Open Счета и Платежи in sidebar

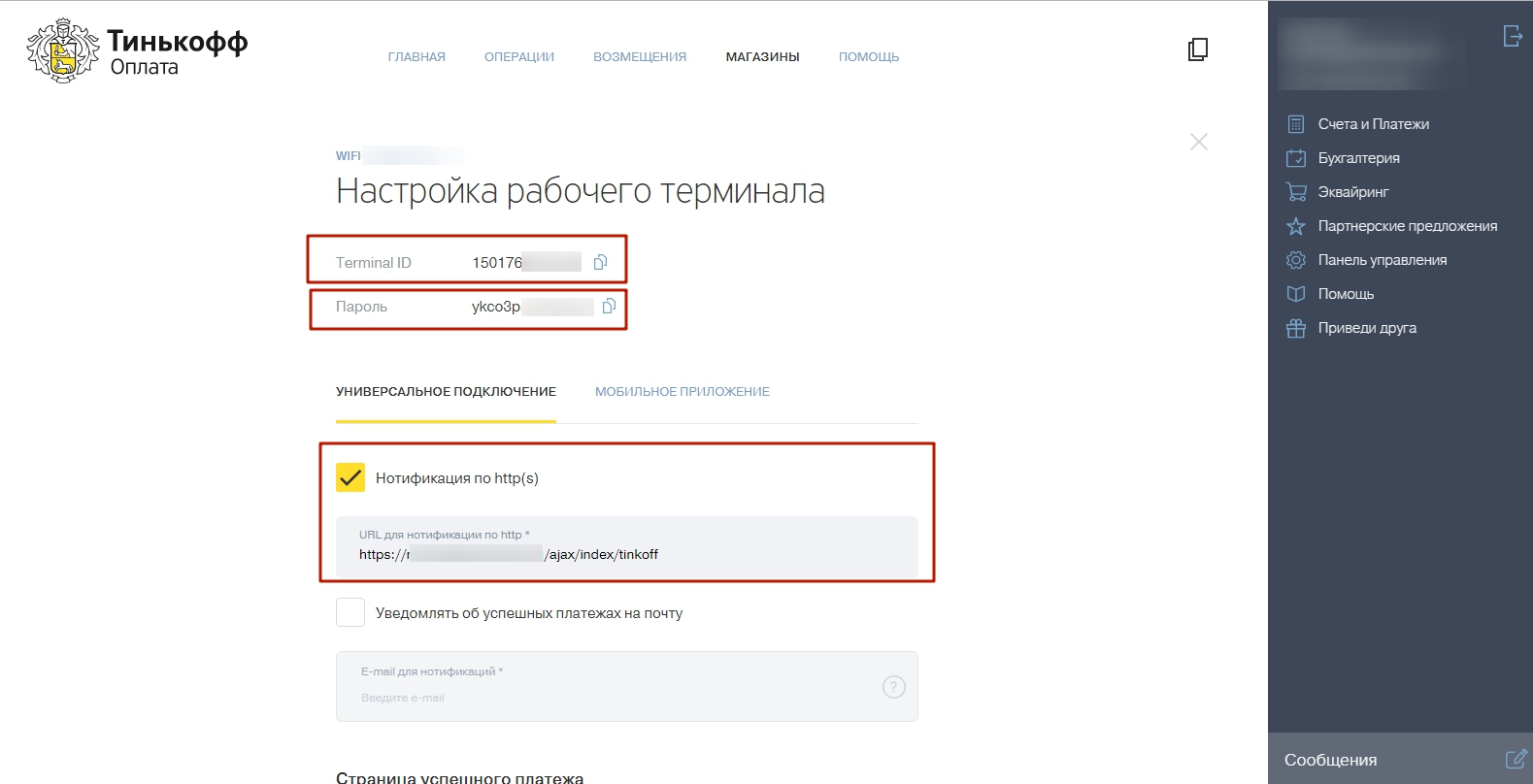tap(1373, 124)
